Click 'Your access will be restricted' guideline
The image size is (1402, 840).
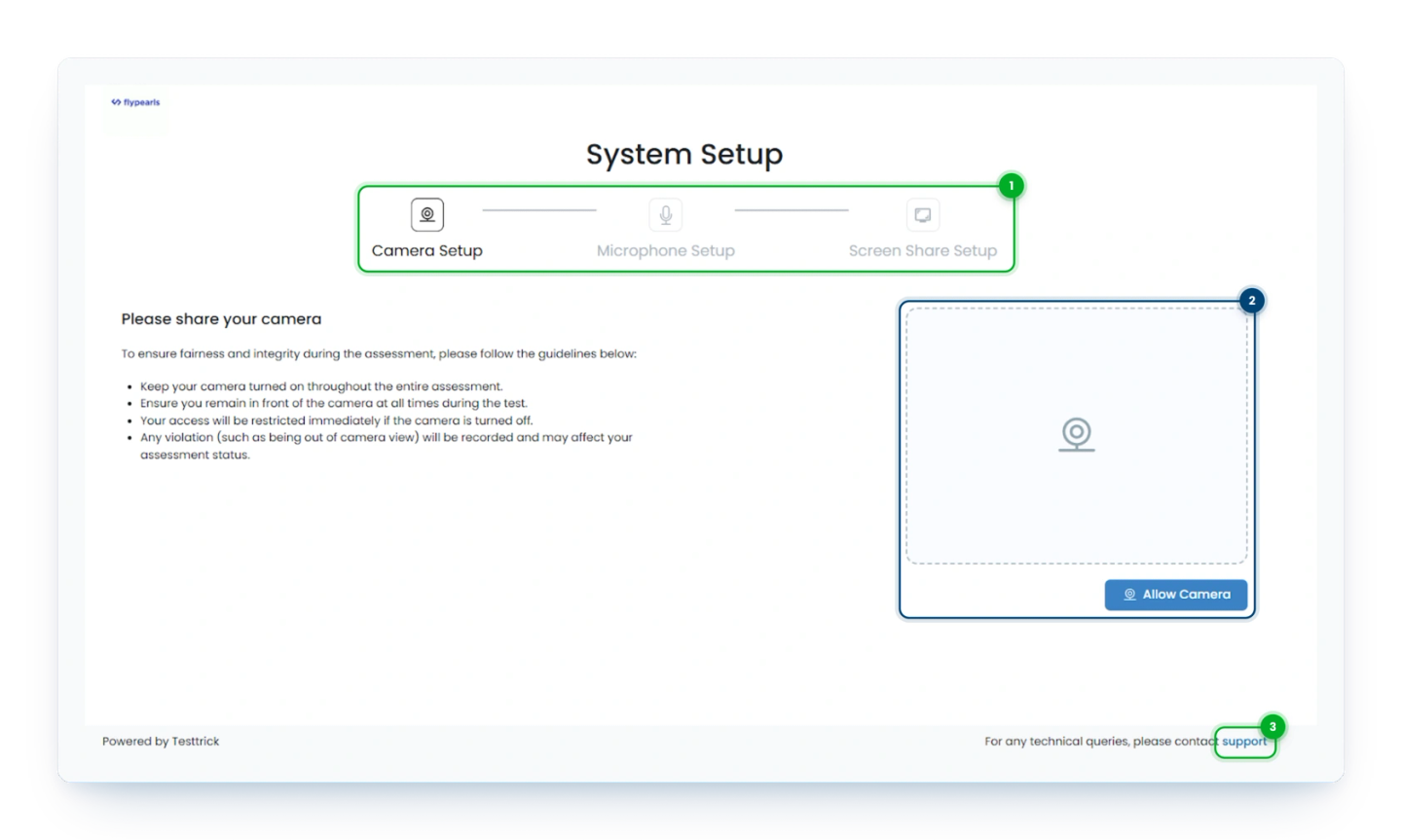coord(336,420)
